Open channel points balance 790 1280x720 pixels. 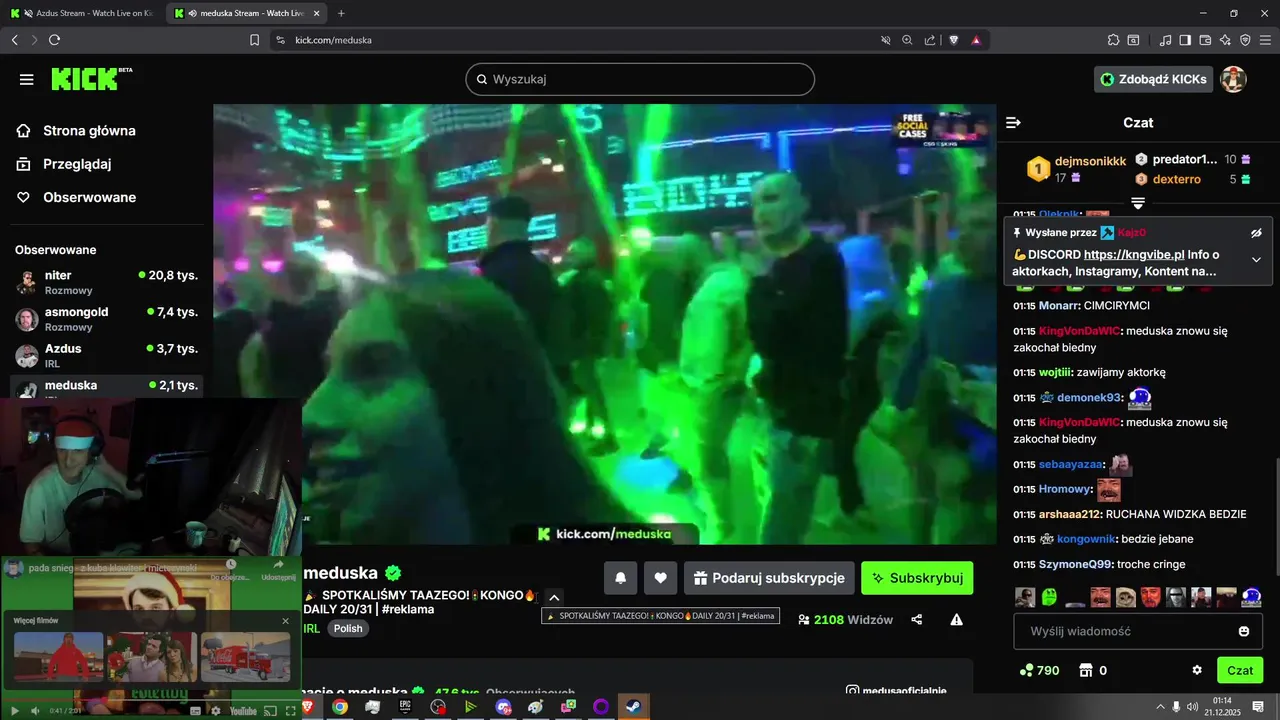pyautogui.click(x=1039, y=670)
